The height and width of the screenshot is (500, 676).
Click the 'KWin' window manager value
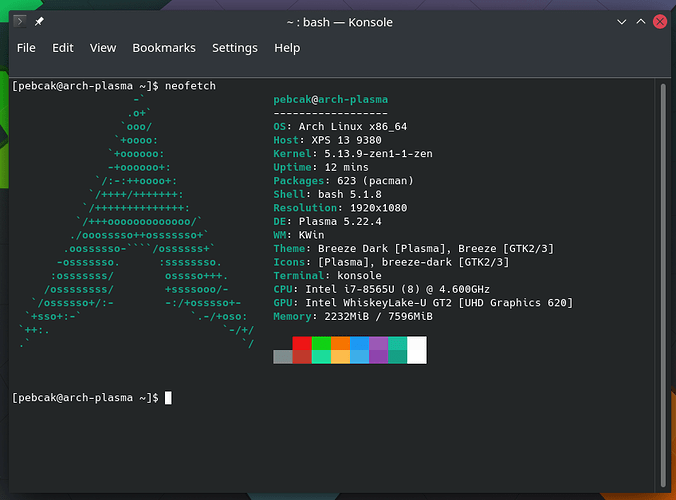coord(311,235)
